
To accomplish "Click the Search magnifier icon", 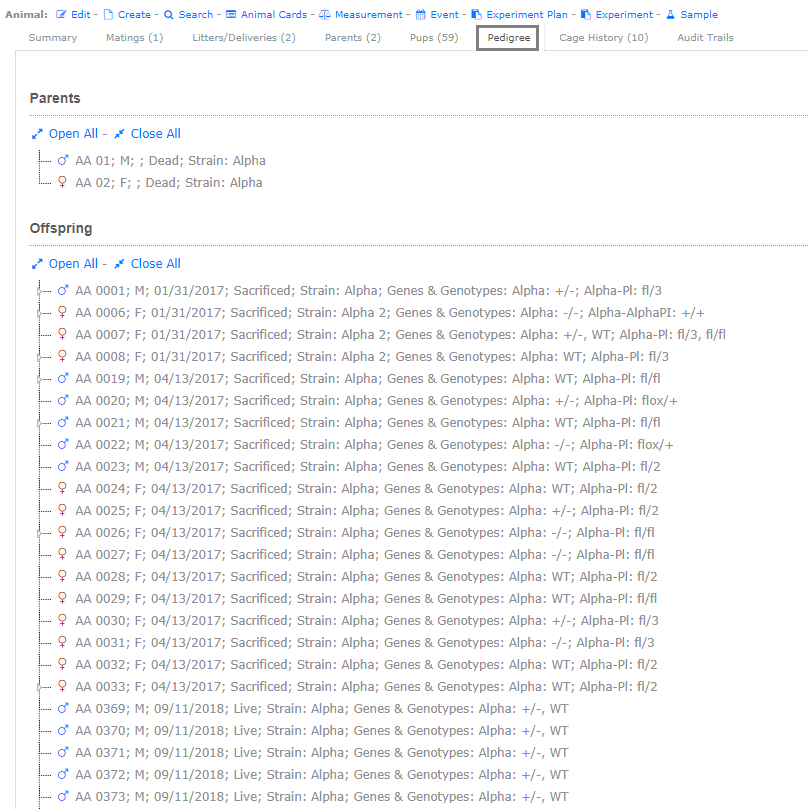I will (x=169, y=14).
